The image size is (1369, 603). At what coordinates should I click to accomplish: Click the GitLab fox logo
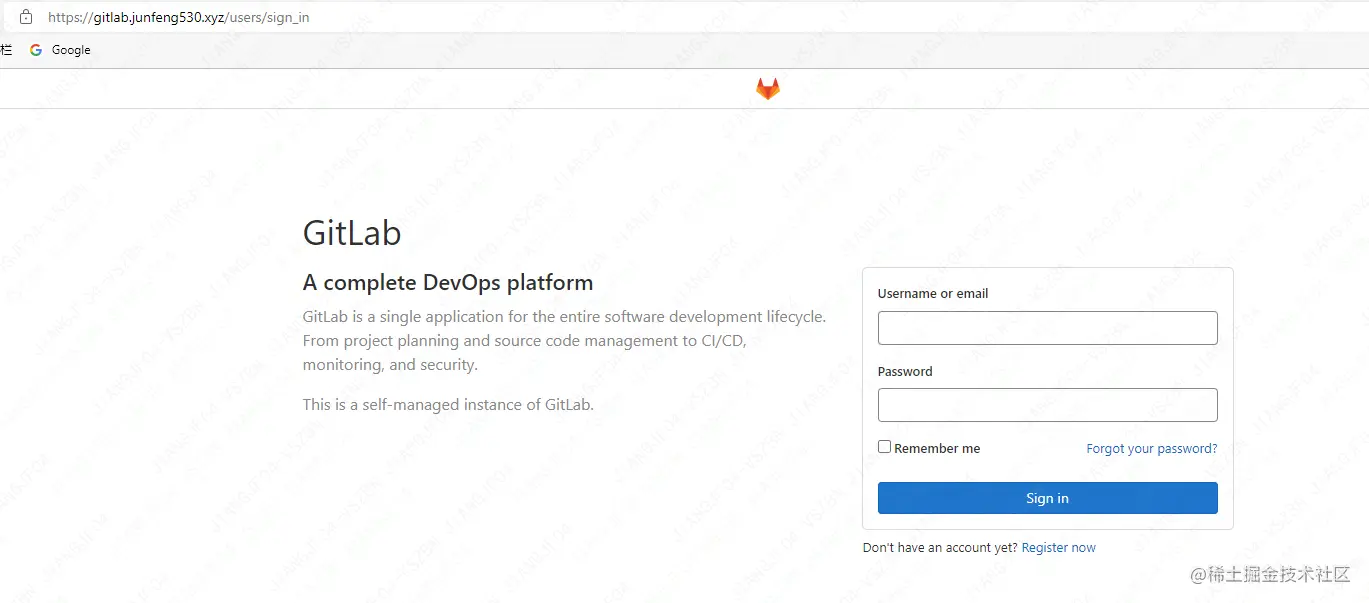767,89
